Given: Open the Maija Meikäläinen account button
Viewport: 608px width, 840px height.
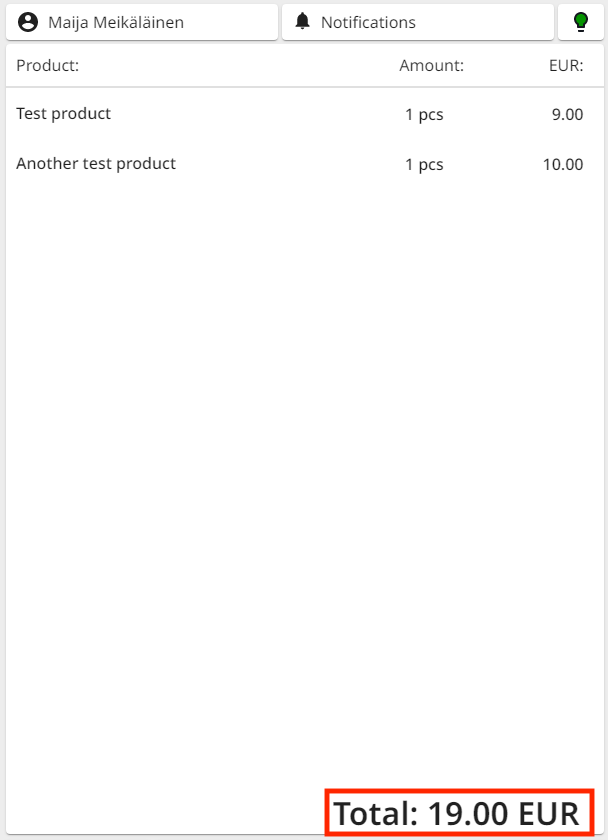Looking at the screenshot, I should (142, 21).
